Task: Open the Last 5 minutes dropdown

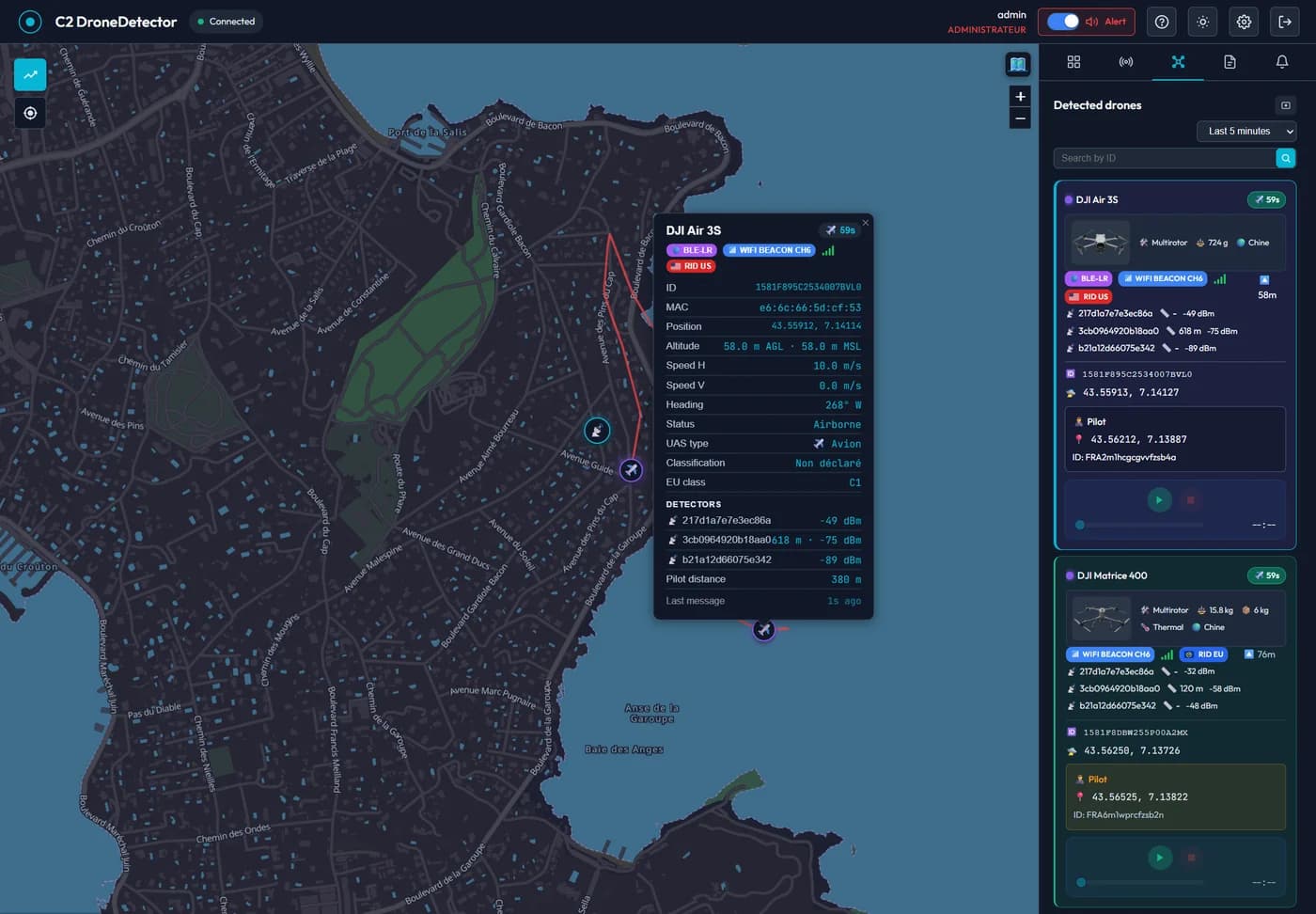Action: click(x=1246, y=132)
